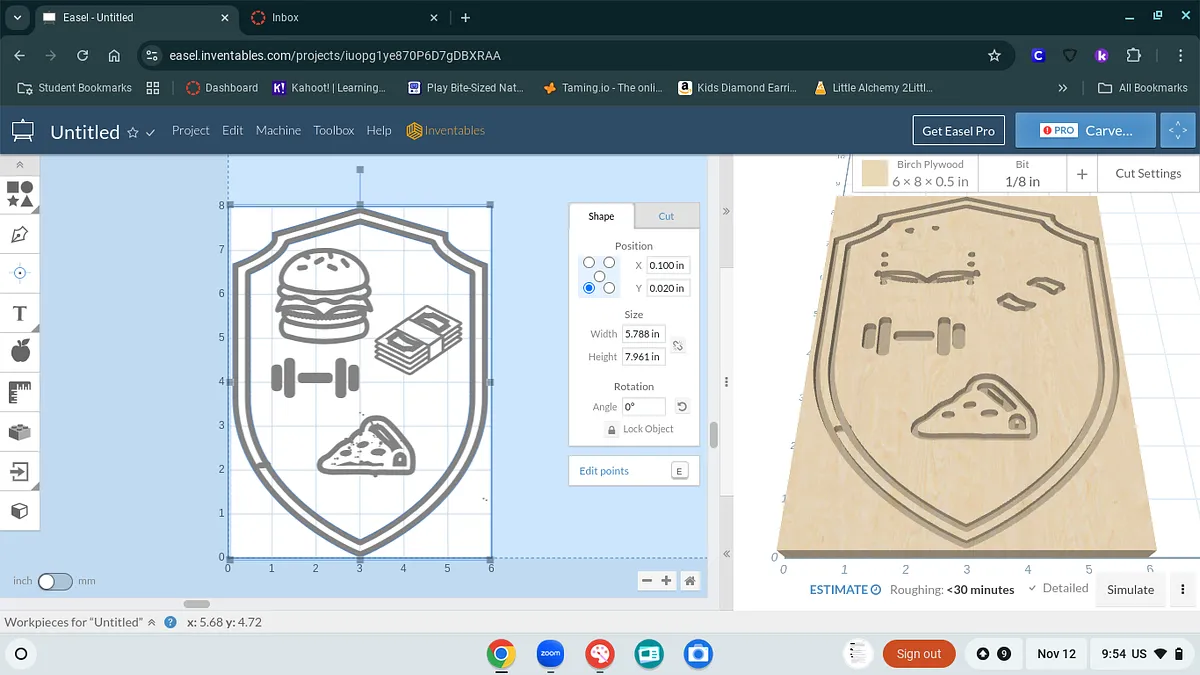Toggle Lock Object padlock
This screenshot has width=1200, height=675.
612,429
